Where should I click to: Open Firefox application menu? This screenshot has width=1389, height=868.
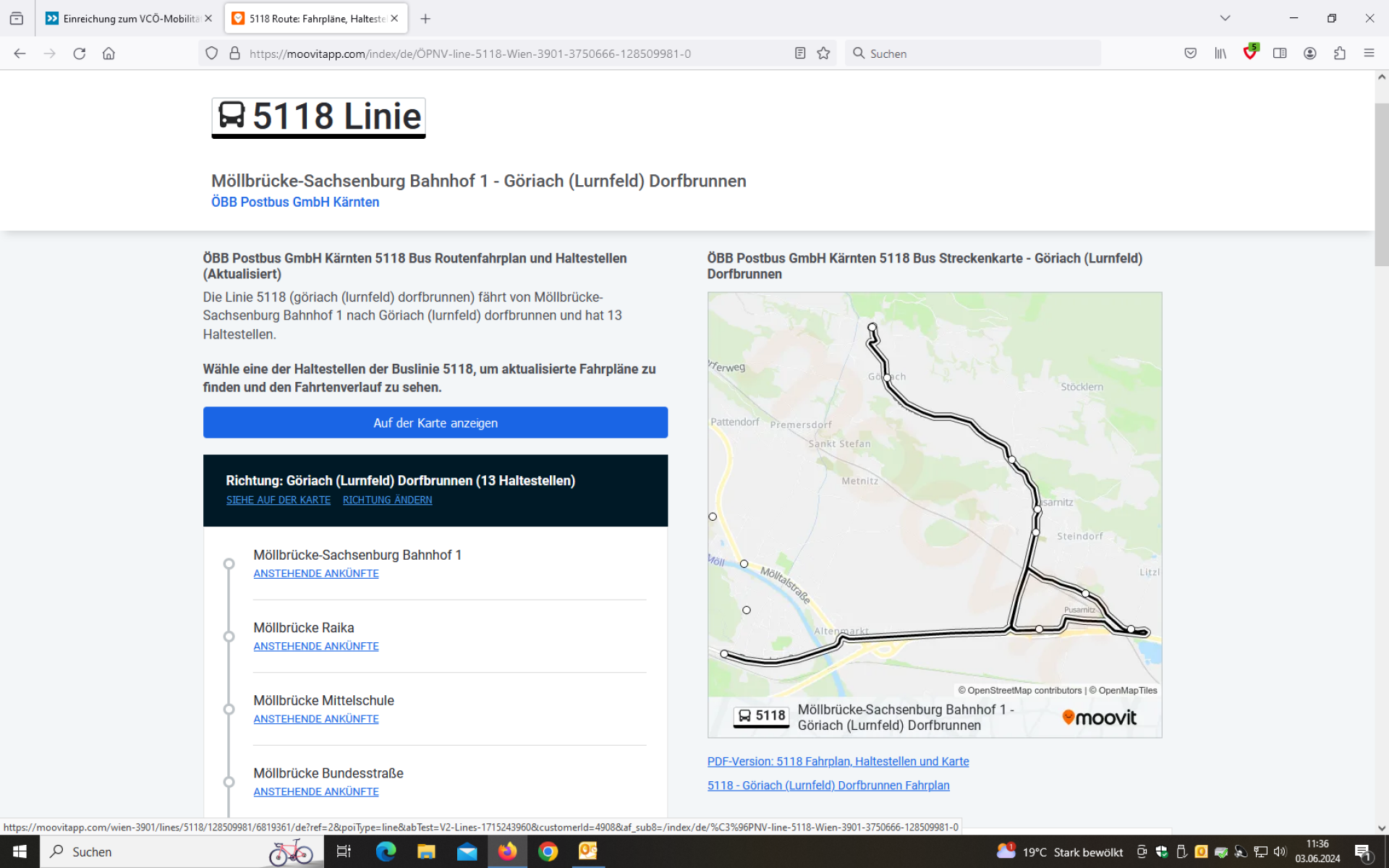click(1369, 54)
